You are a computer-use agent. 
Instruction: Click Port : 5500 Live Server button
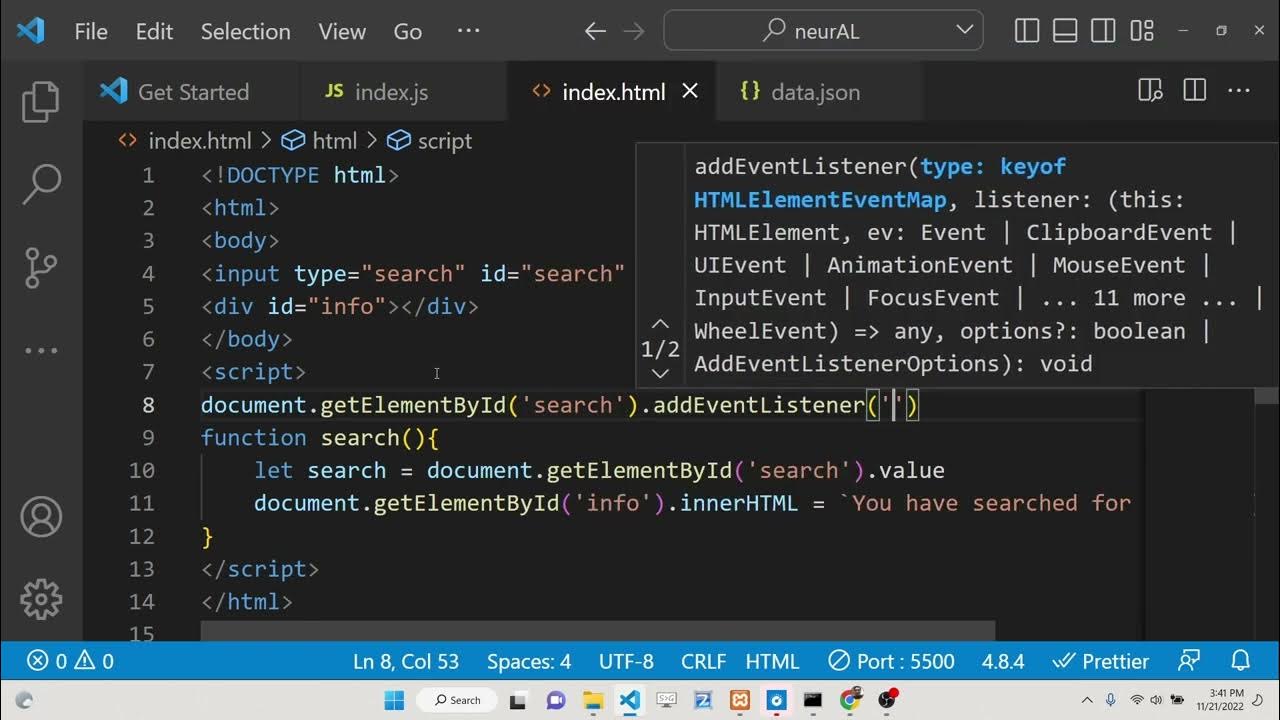pos(891,661)
